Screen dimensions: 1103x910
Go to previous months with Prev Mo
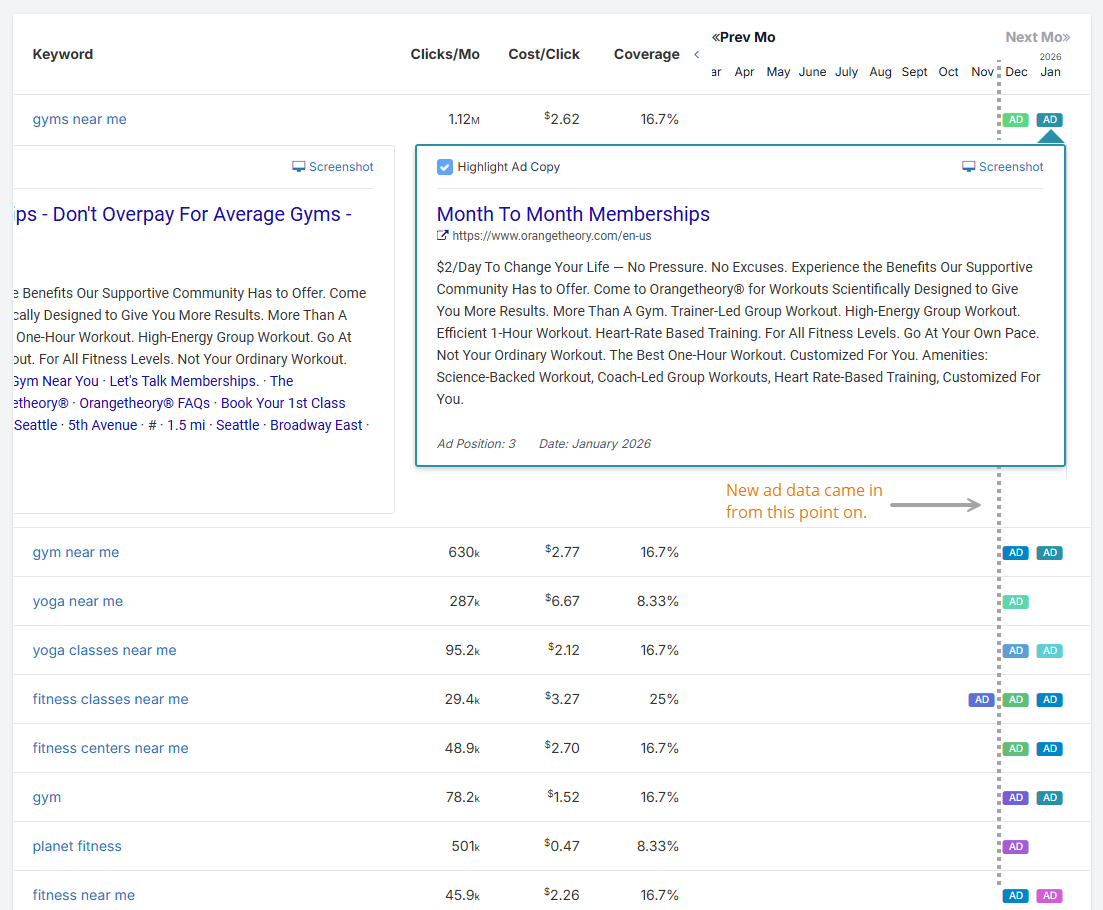pos(744,37)
